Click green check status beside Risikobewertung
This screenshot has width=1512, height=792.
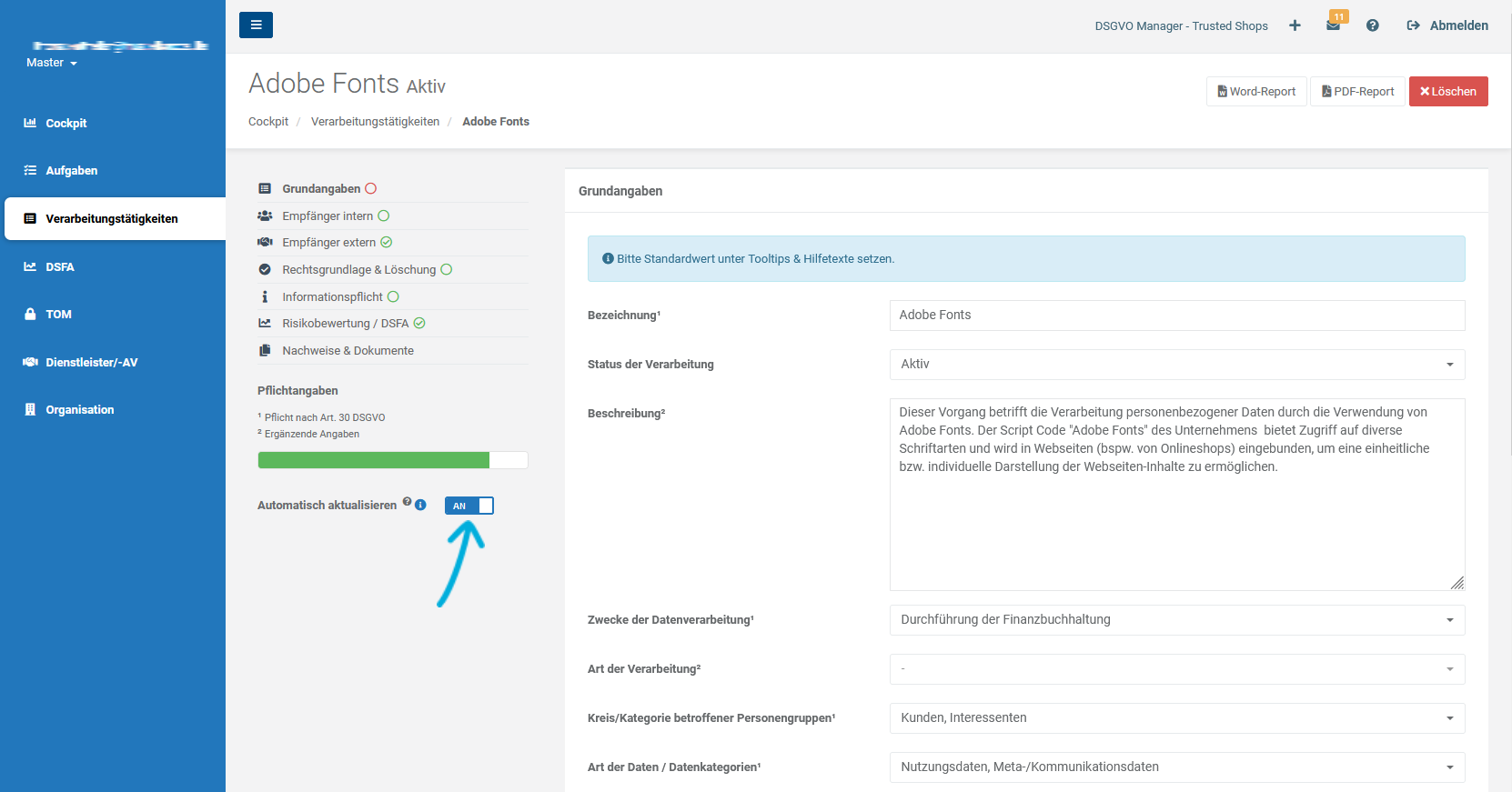pos(419,323)
